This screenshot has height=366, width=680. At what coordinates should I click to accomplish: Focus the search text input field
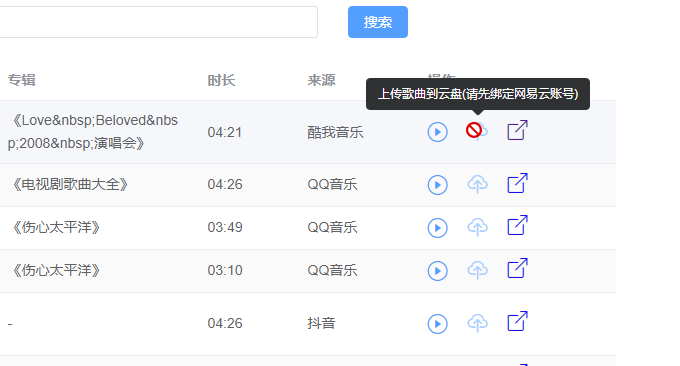(158, 22)
